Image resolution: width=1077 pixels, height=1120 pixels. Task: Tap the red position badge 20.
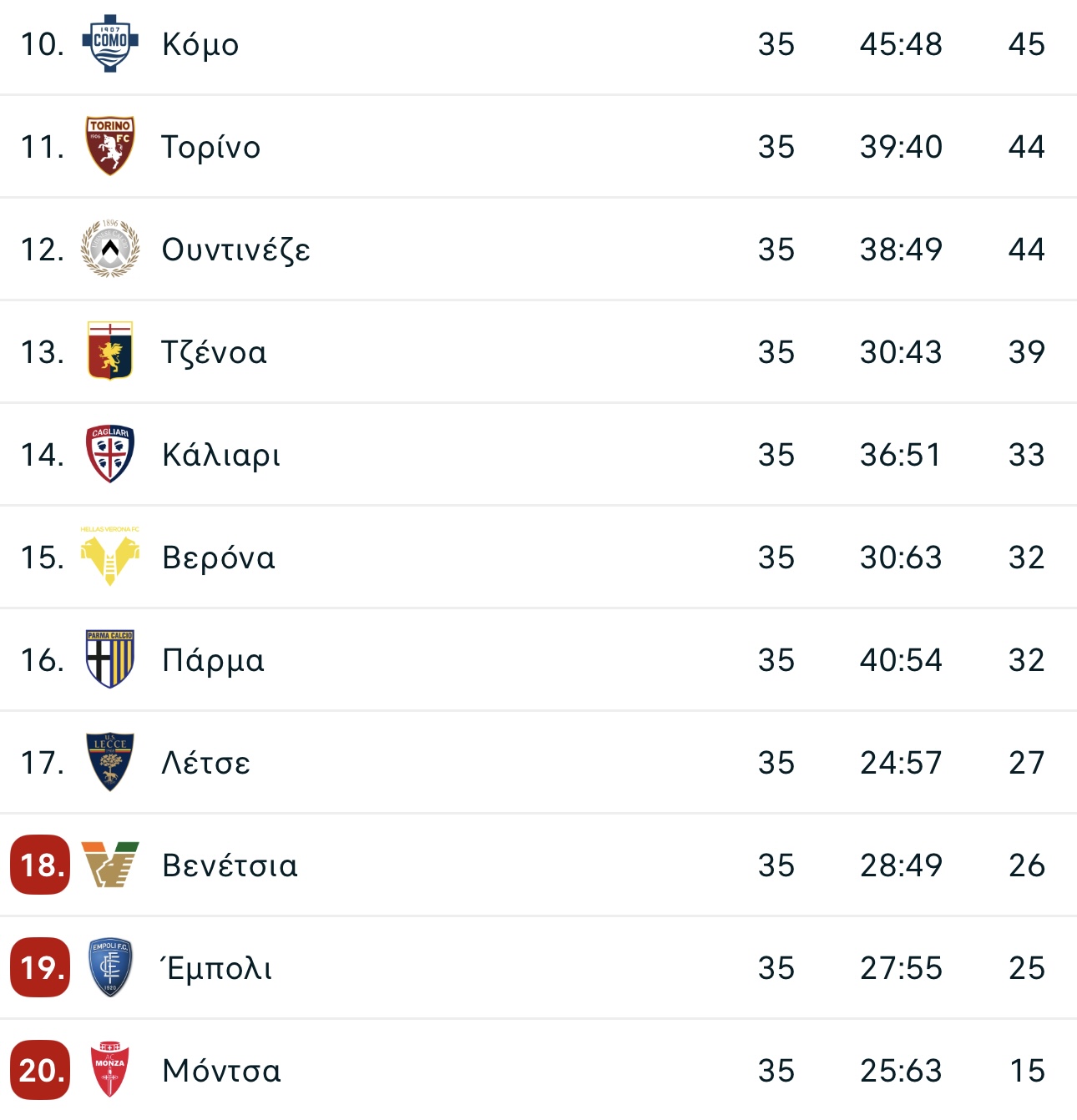[40, 1070]
